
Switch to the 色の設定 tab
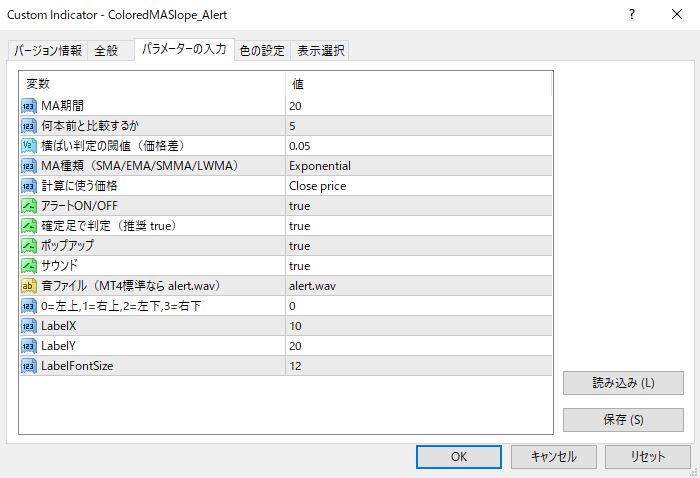tap(262, 51)
